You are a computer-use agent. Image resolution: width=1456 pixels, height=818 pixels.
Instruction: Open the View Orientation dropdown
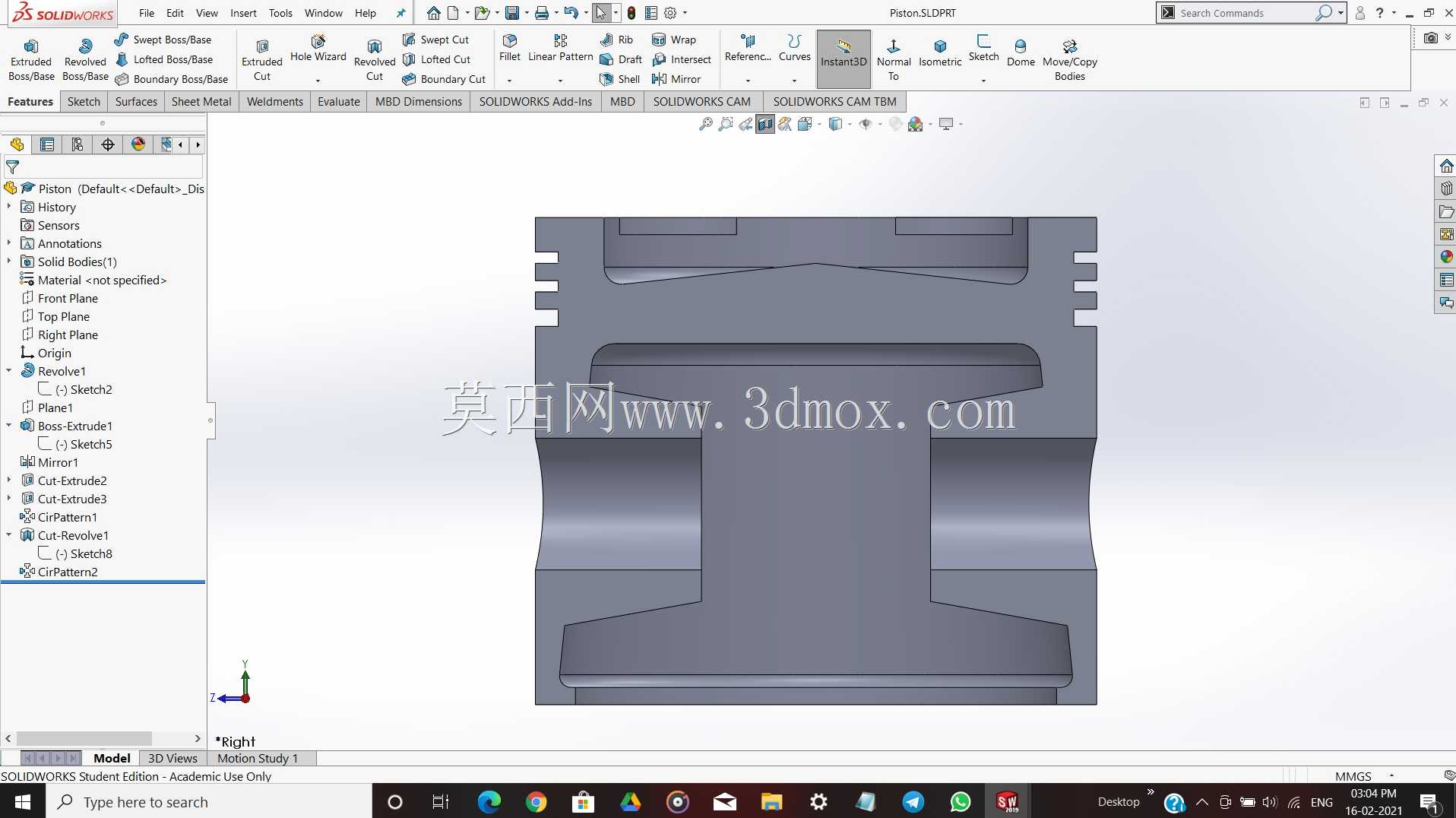click(x=819, y=124)
